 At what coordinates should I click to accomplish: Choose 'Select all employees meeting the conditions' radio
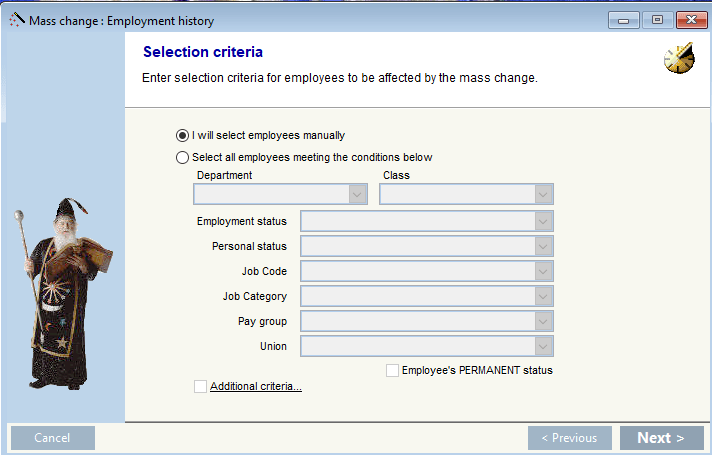[x=182, y=157]
